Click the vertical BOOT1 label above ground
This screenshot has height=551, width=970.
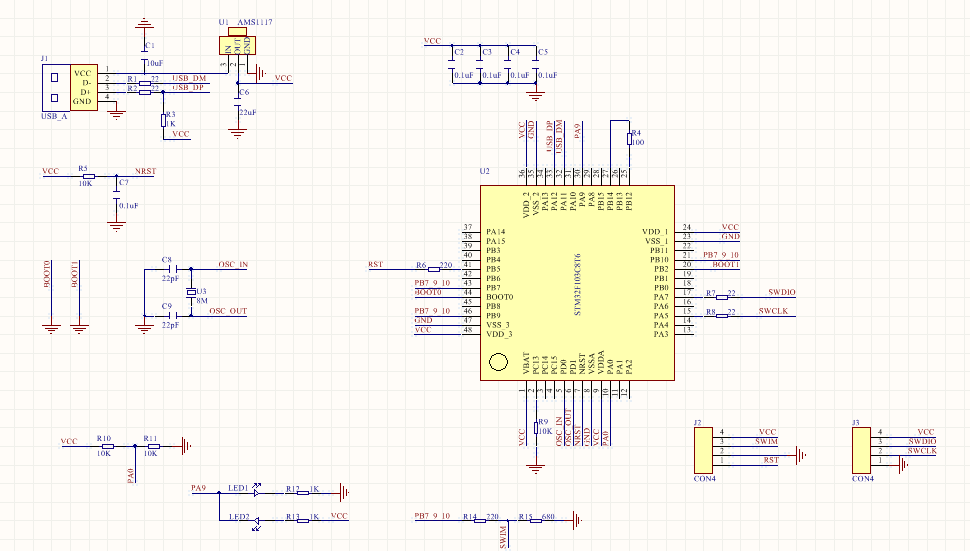[75, 274]
